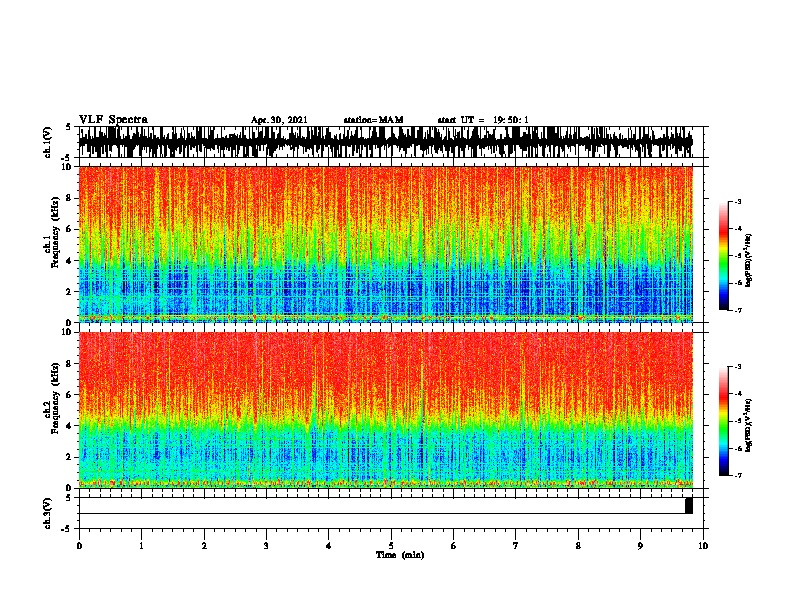The height and width of the screenshot is (612, 792).
Task: Click the time axis tick label 0
Action: 79,546
